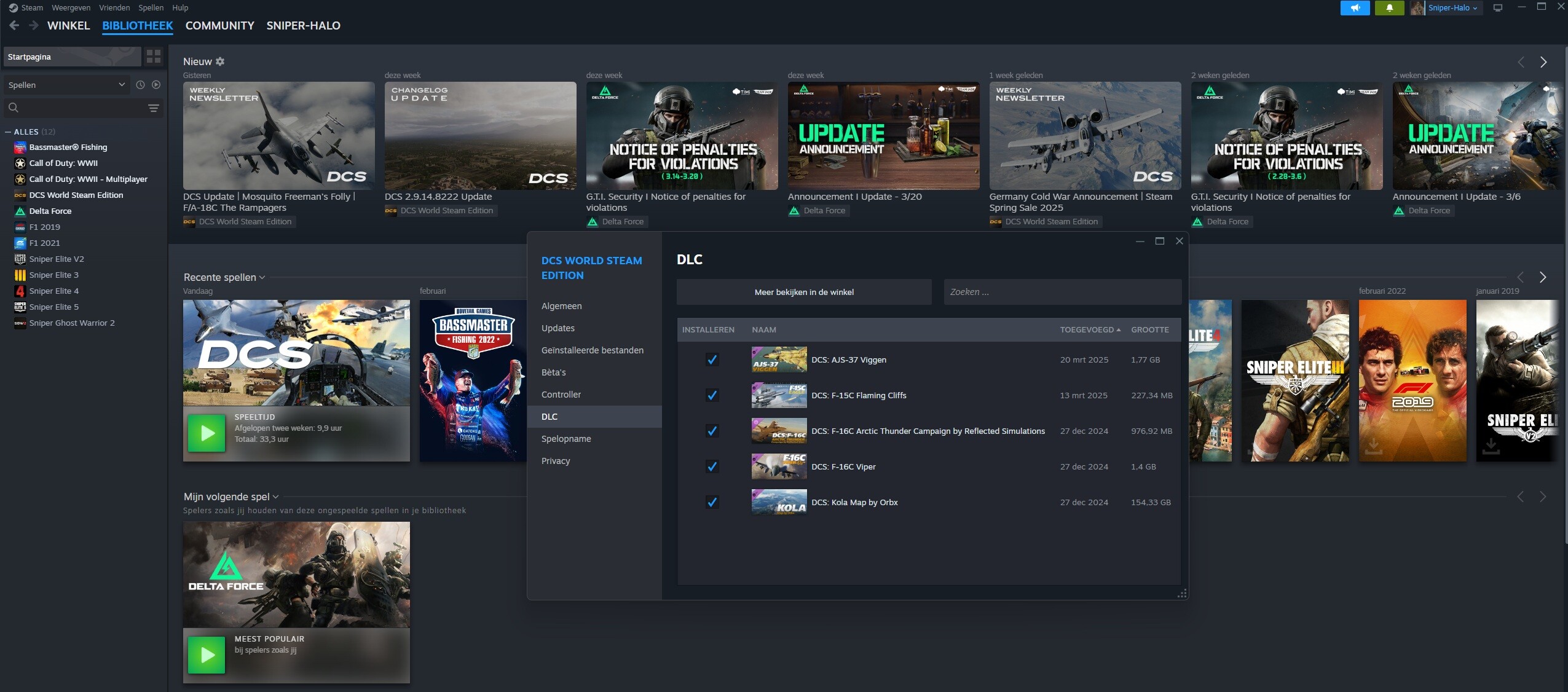Viewport: 1568px width, 692px height.
Task: Click the notifications bell icon
Action: pyautogui.click(x=1389, y=8)
